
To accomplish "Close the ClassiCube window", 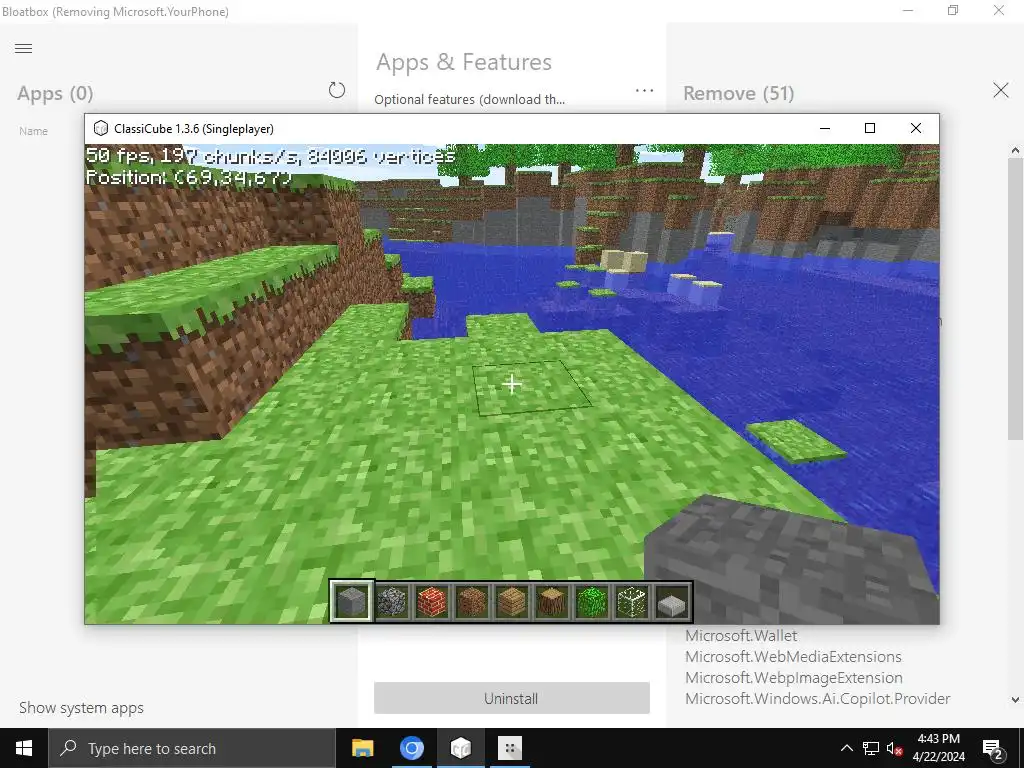I will click(916, 129).
